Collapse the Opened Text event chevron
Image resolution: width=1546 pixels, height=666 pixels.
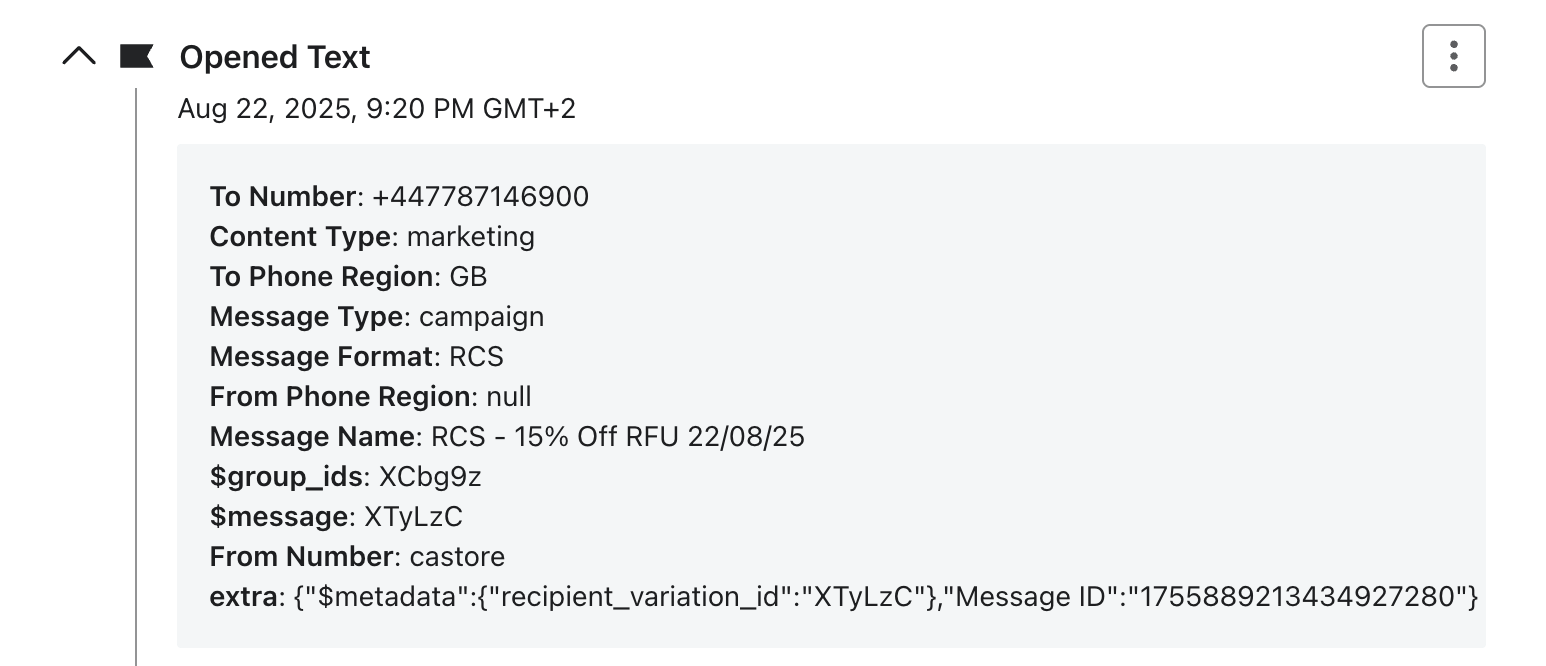pos(79,57)
